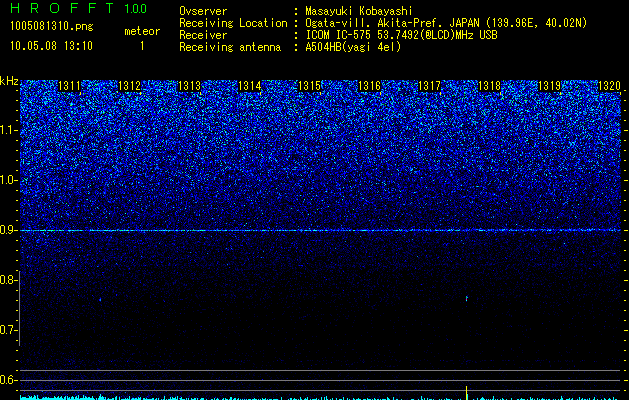Click the meteor label

pyautogui.click(x=142, y=31)
